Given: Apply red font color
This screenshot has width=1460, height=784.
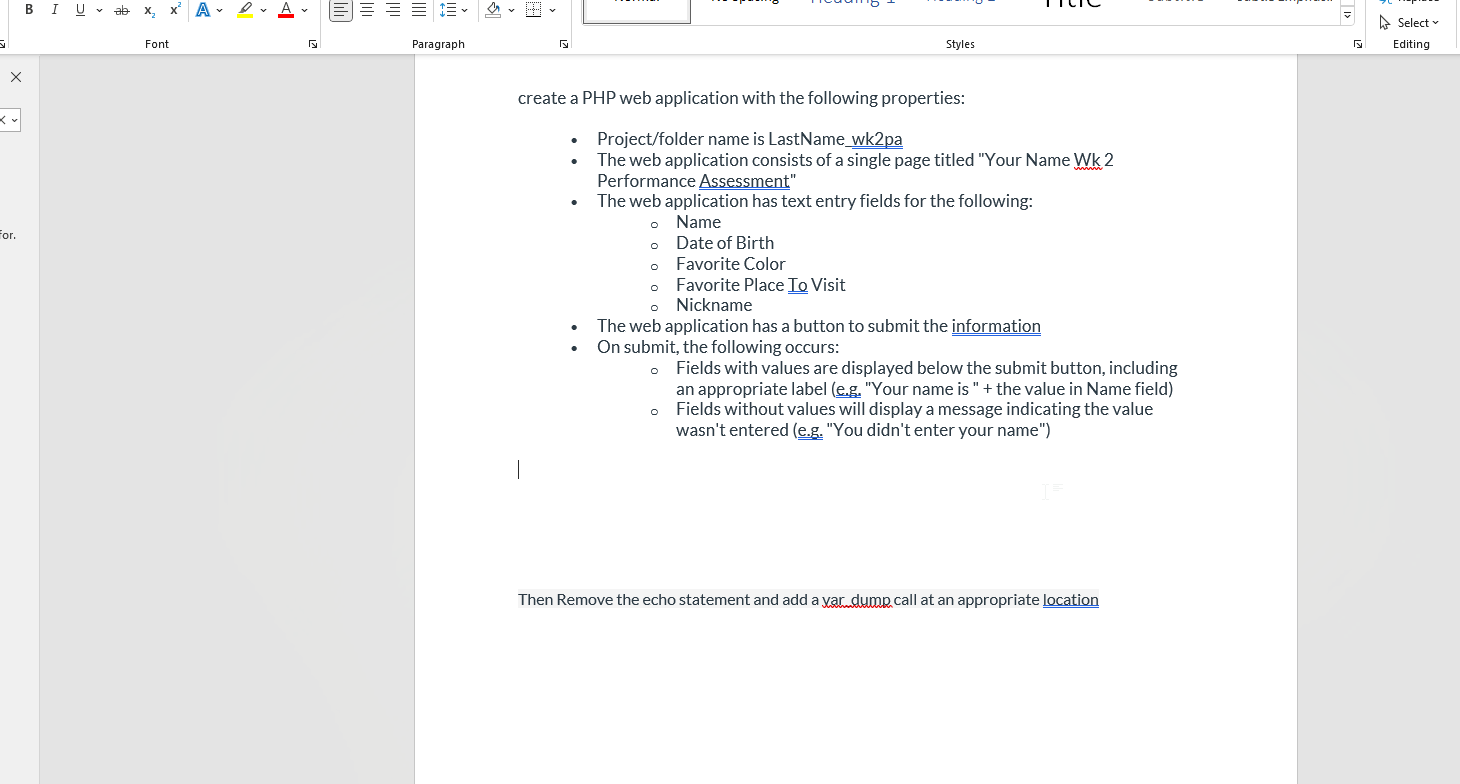Looking at the screenshot, I should pos(286,10).
